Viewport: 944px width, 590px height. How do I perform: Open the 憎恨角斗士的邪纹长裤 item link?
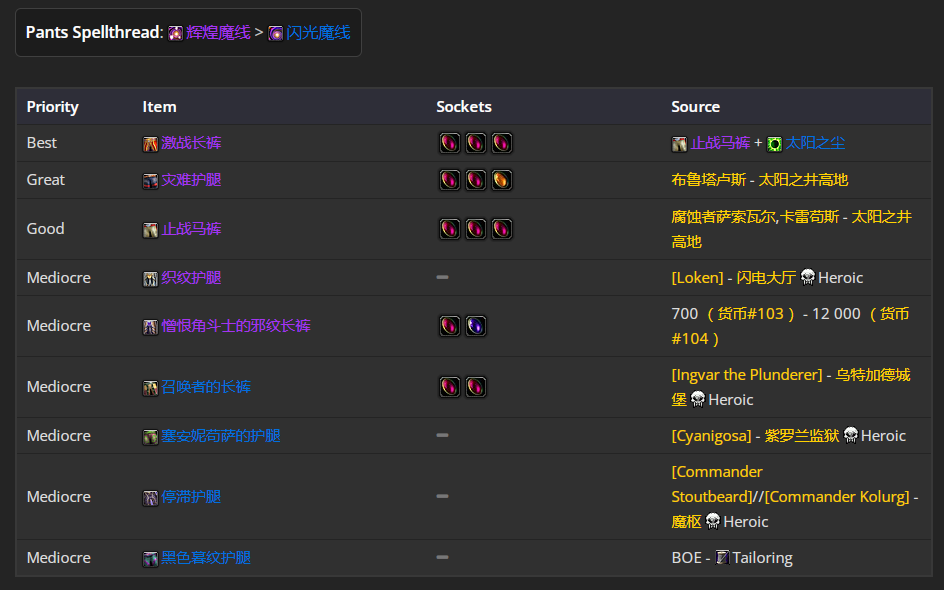click(x=235, y=326)
